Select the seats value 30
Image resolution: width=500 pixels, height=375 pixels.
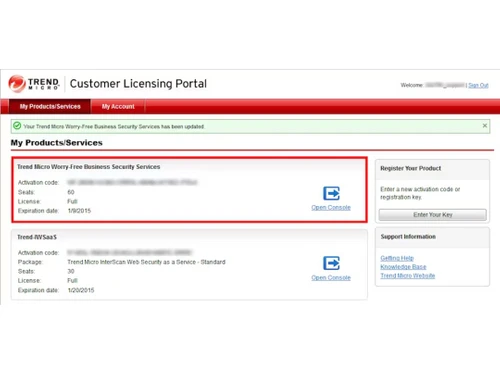(71, 271)
